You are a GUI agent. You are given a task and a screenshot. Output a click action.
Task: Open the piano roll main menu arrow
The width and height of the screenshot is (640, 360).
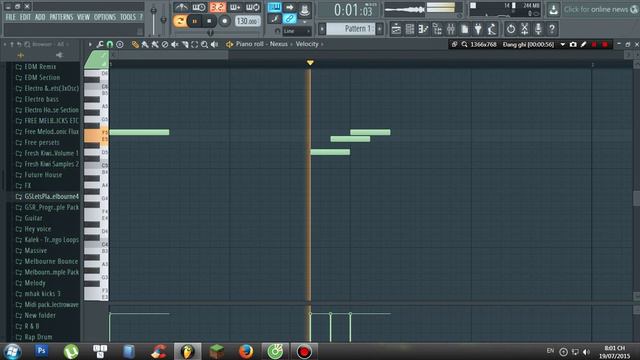[90, 44]
